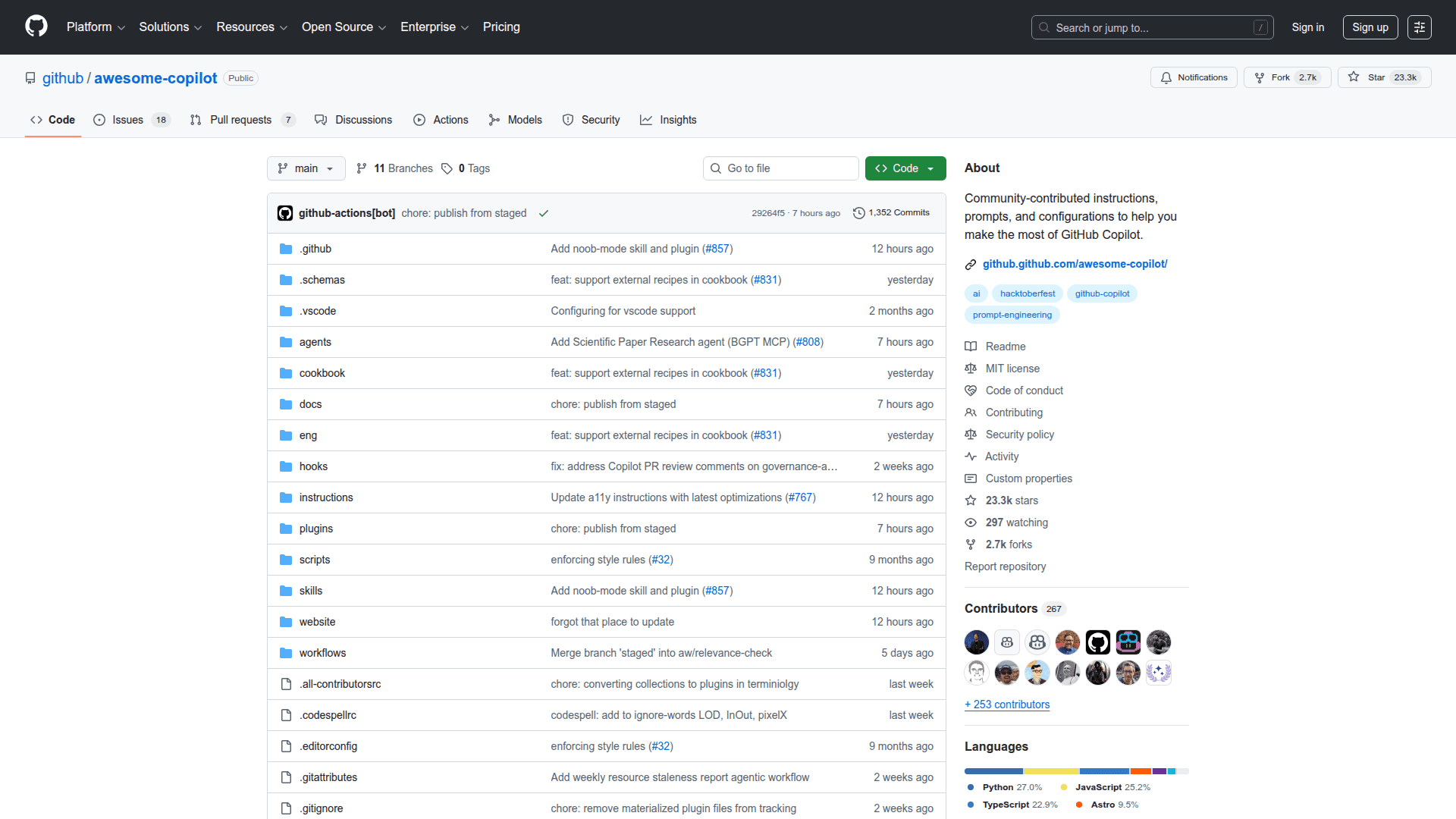This screenshot has height=819, width=1456.
Task: Click the branch icon next to 11 Branches
Action: click(362, 168)
